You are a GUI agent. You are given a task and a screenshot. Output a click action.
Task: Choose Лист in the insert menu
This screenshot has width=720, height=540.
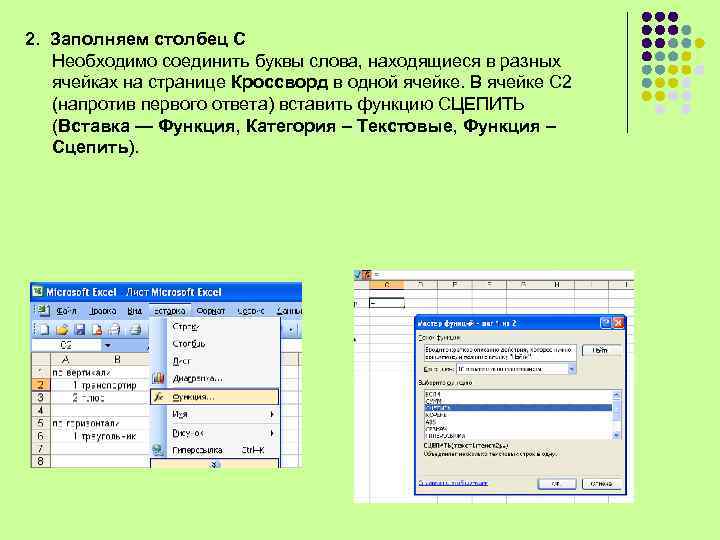click(214, 361)
